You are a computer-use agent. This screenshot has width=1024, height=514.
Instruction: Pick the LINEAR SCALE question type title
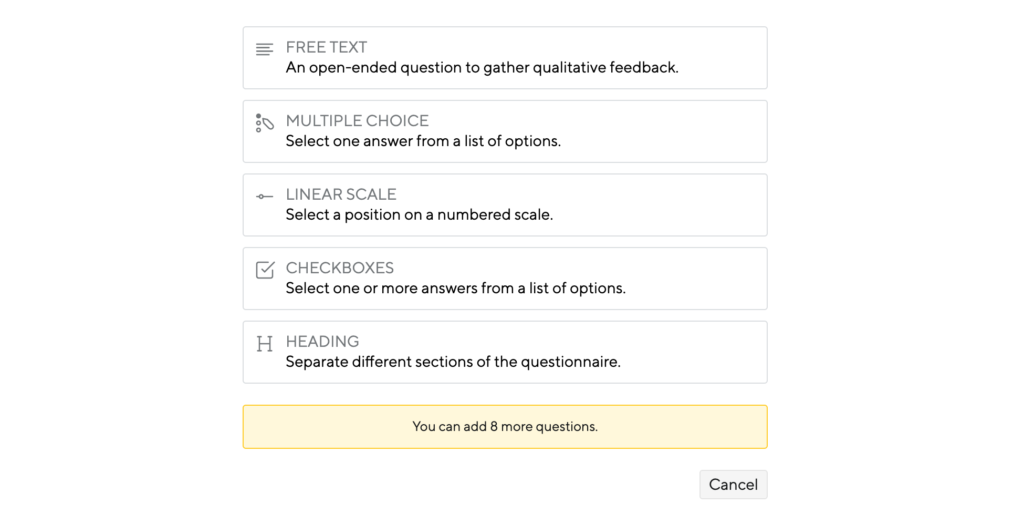(x=341, y=194)
